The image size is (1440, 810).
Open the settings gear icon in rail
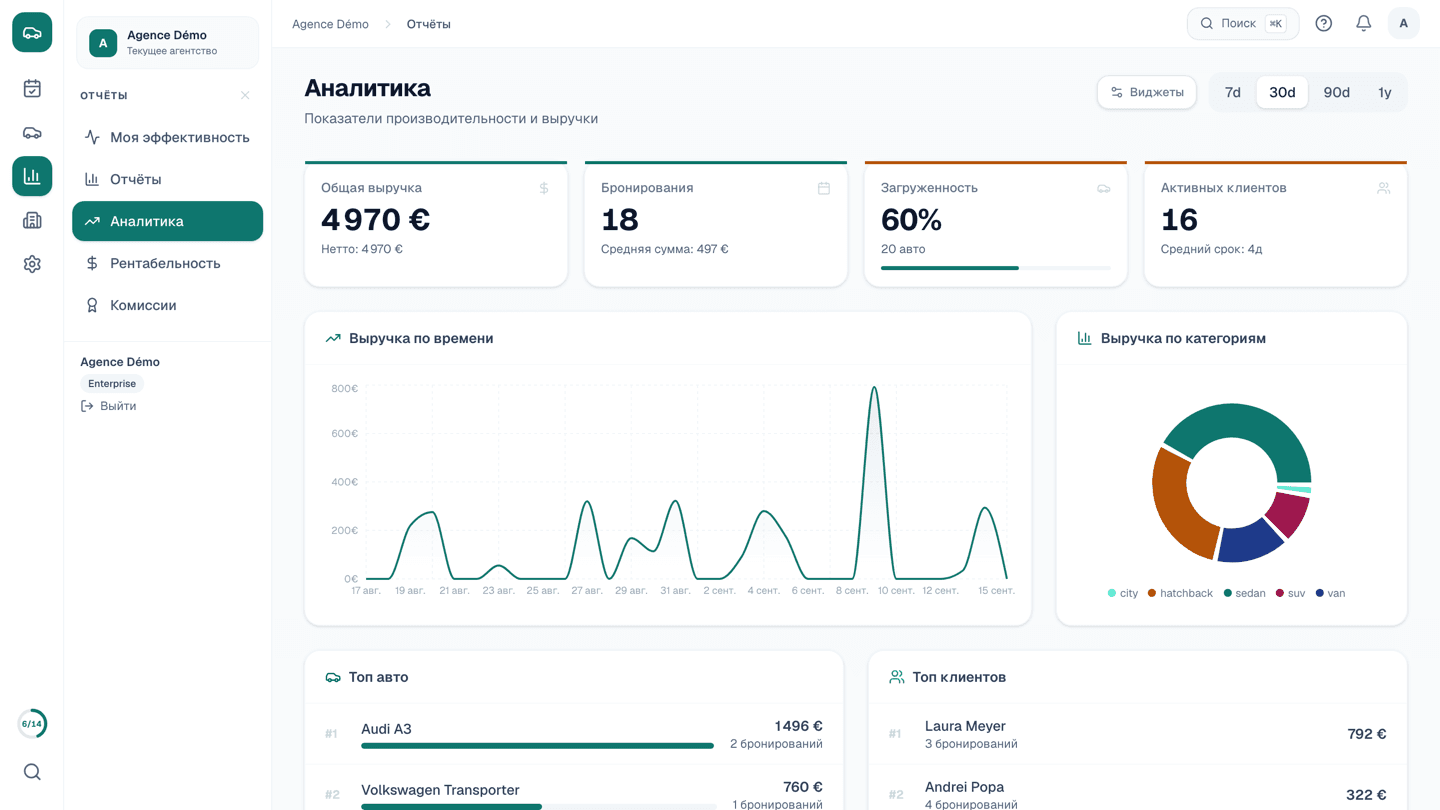pos(32,264)
